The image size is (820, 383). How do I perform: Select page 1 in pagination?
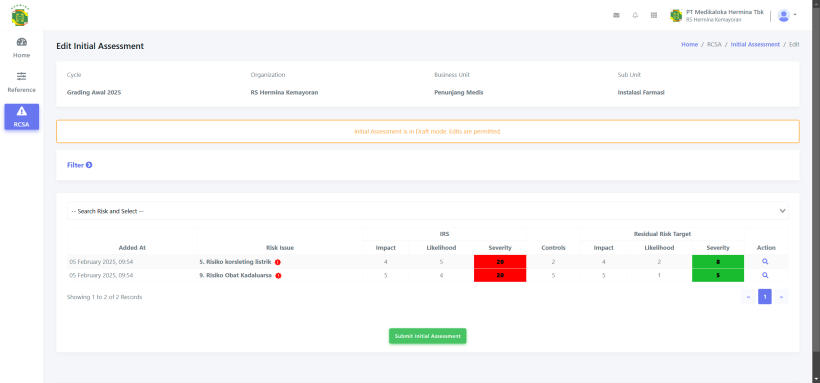coord(765,297)
